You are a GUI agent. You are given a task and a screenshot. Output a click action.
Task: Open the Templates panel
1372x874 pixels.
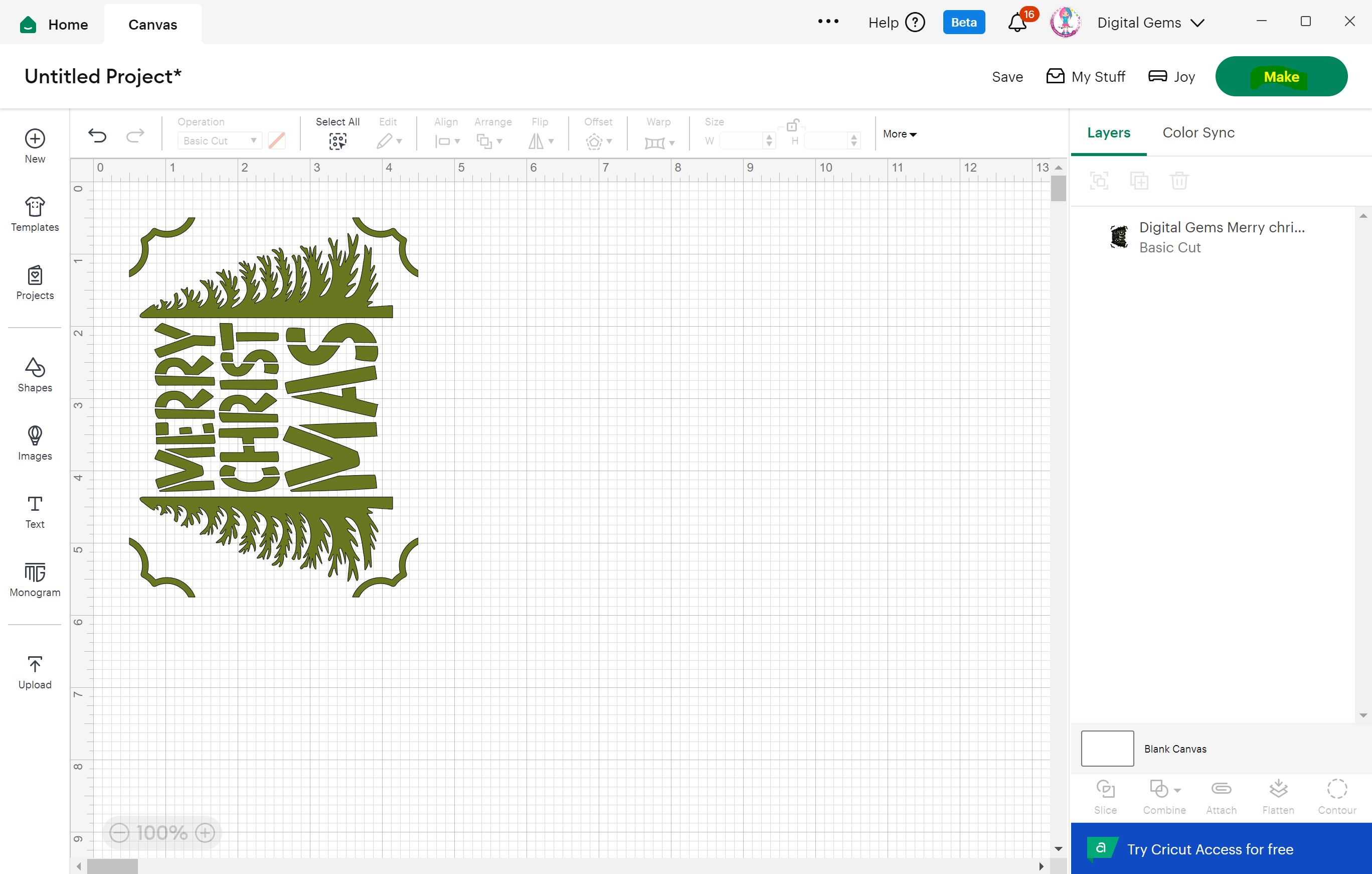click(35, 214)
